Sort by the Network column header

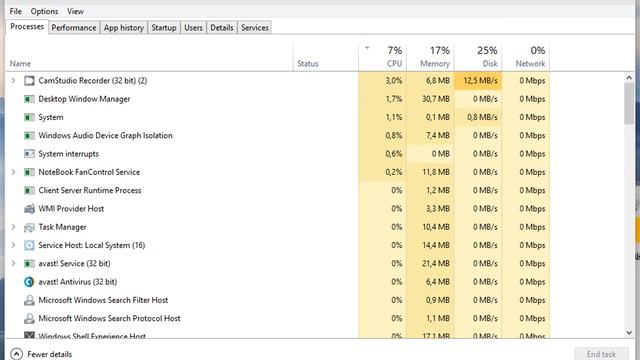(526, 57)
